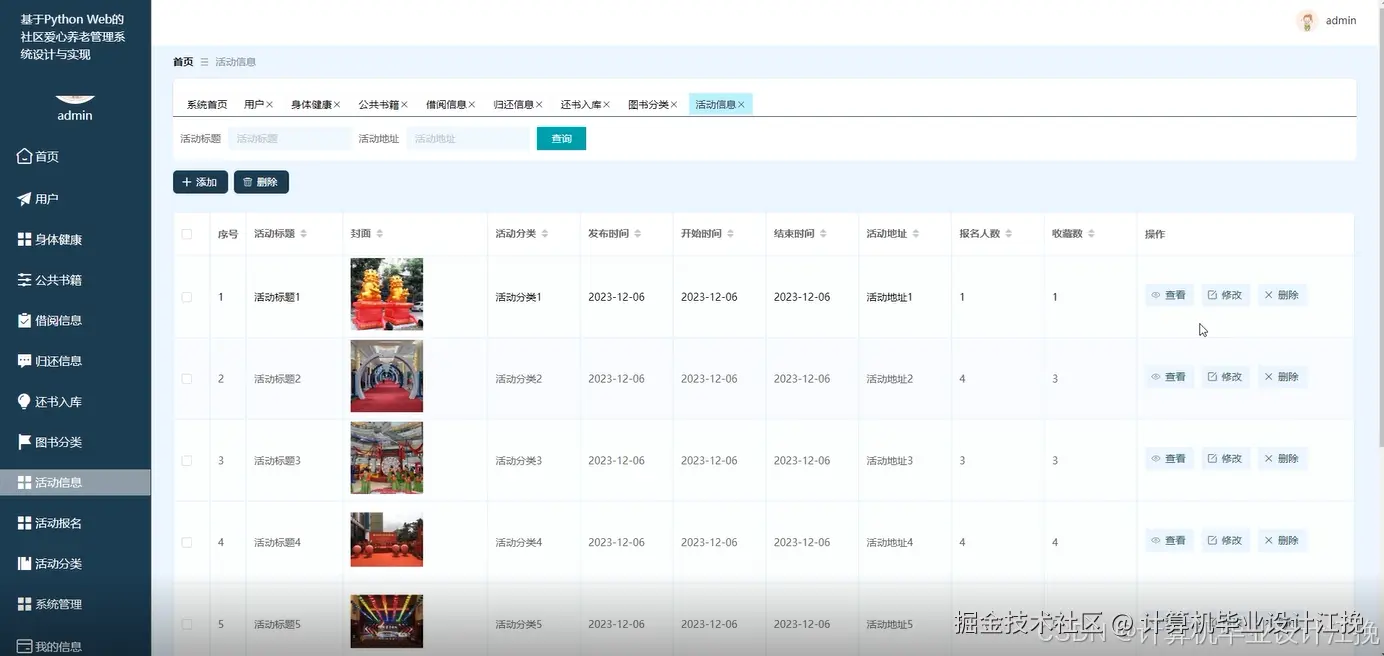Viewport: 1384px width, 656px height.
Task: Sort by 收藏数 column
Action: coord(1092,234)
